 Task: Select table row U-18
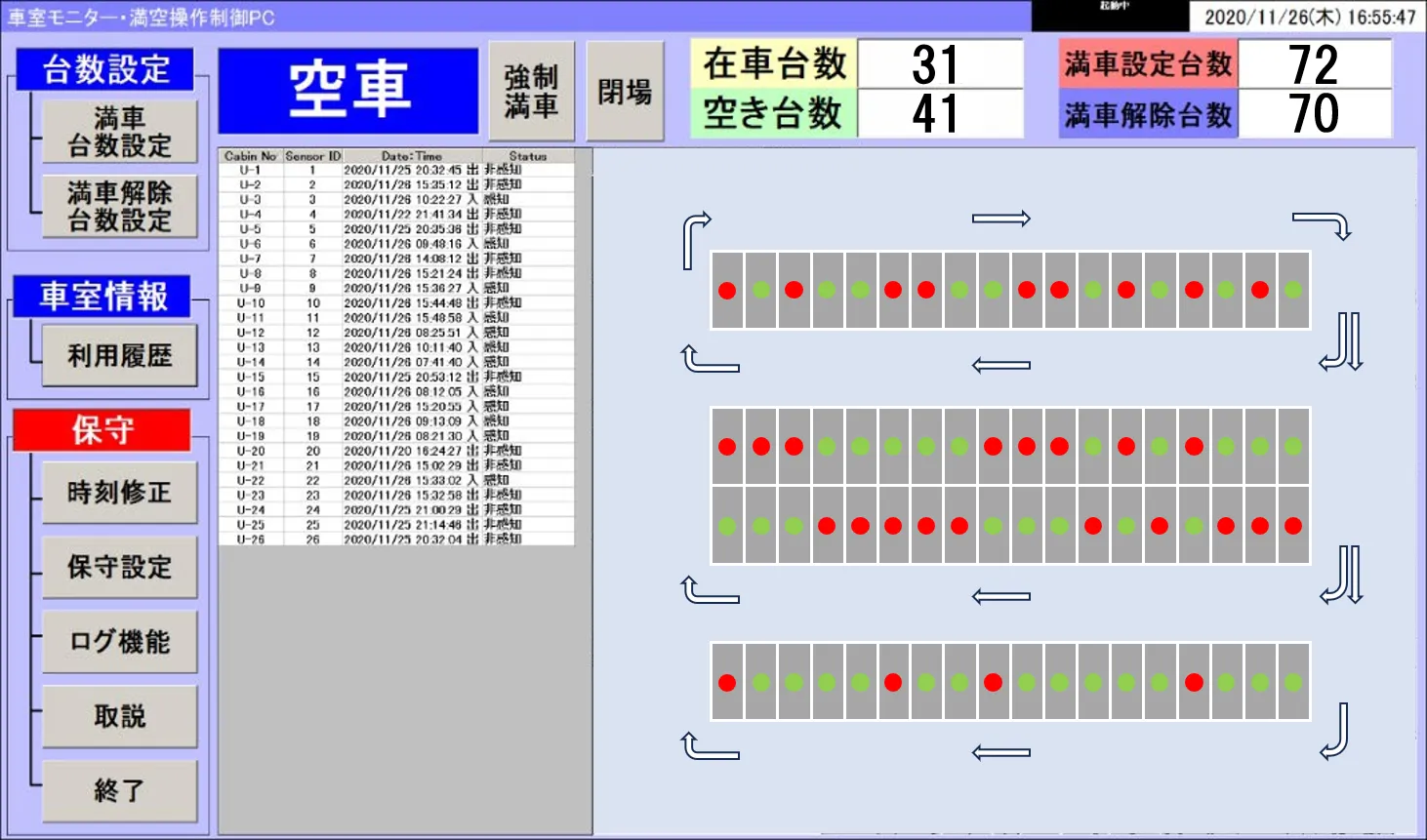396,421
